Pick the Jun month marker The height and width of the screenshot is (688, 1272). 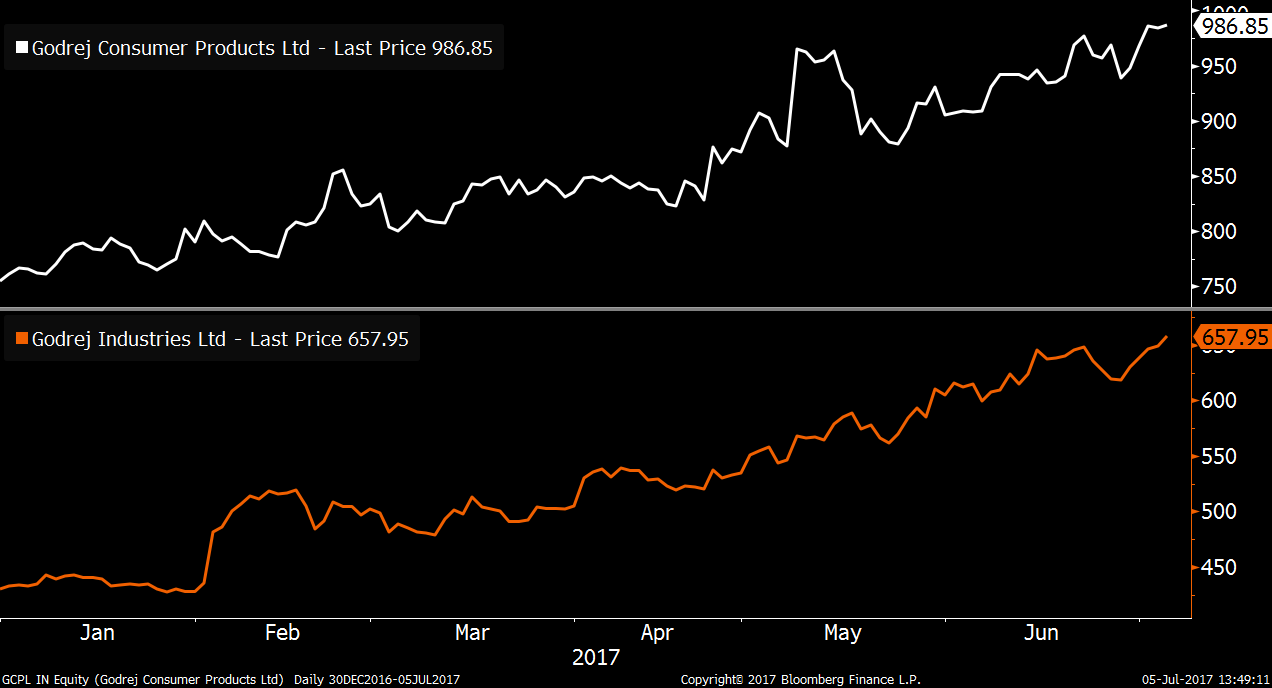[x=1042, y=632]
